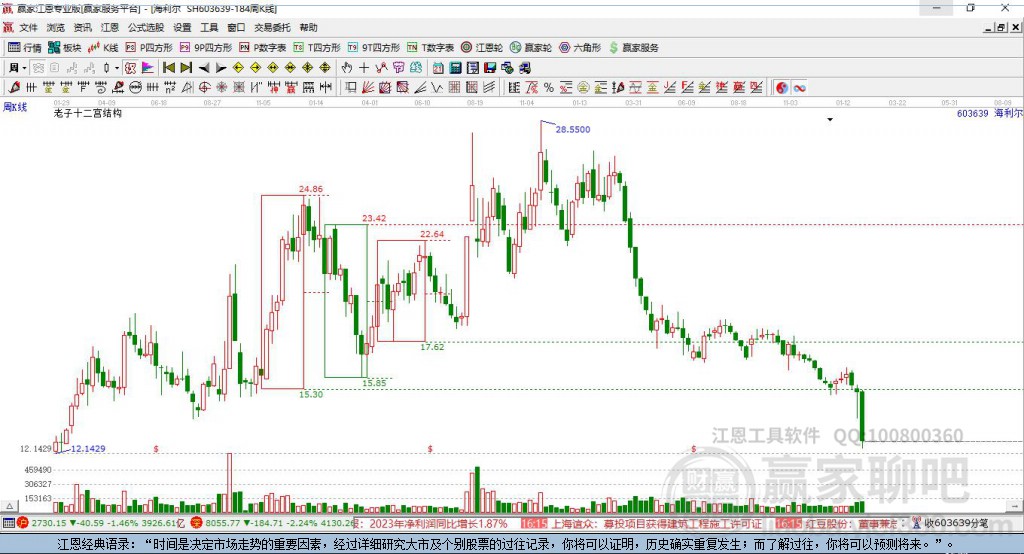The width and height of the screenshot is (1024, 554).
Task: Open the calendar icon
Action: point(438,67)
